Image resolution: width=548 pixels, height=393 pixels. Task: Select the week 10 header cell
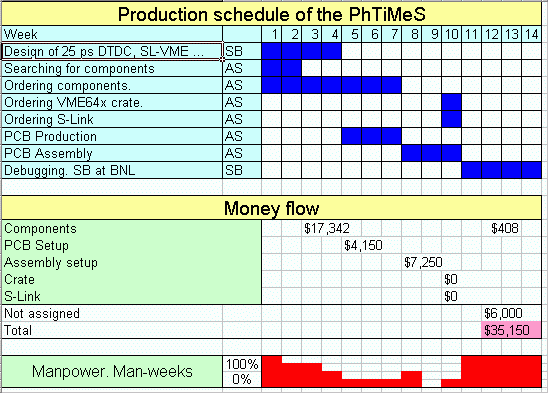coord(452,34)
